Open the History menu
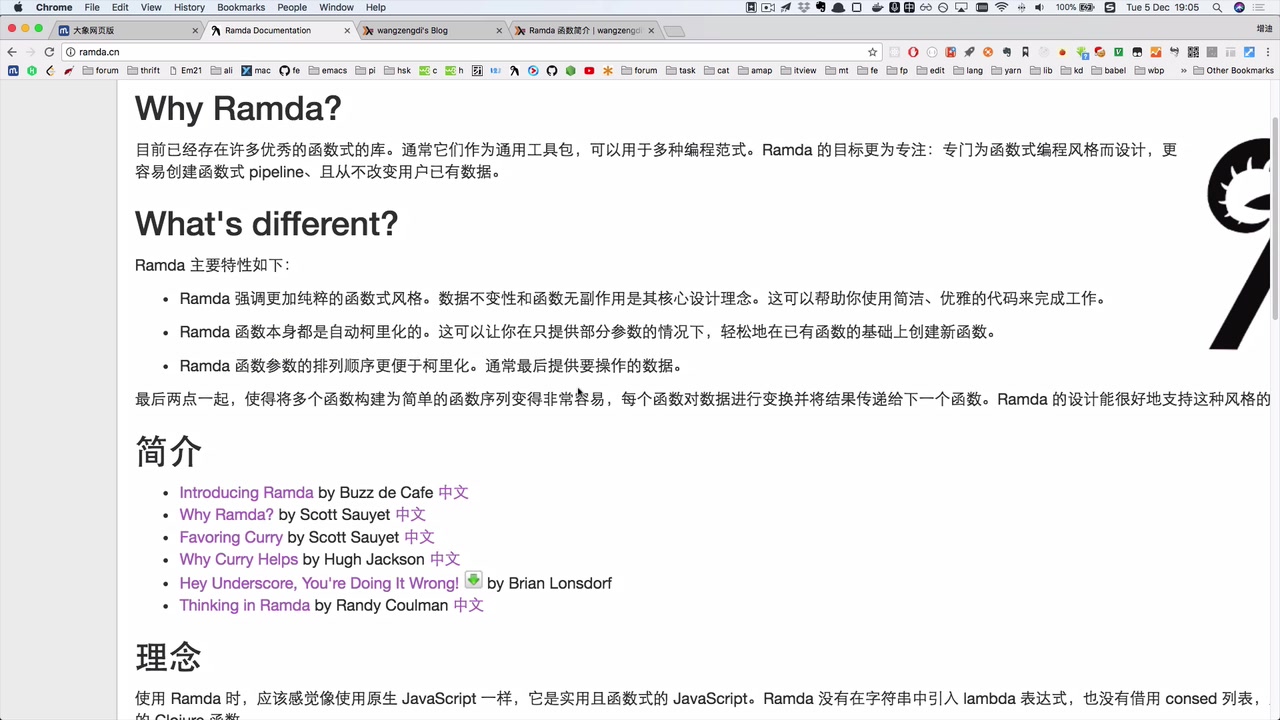Image resolution: width=1280 pixels, height=720 pixels. pos(189,7)
